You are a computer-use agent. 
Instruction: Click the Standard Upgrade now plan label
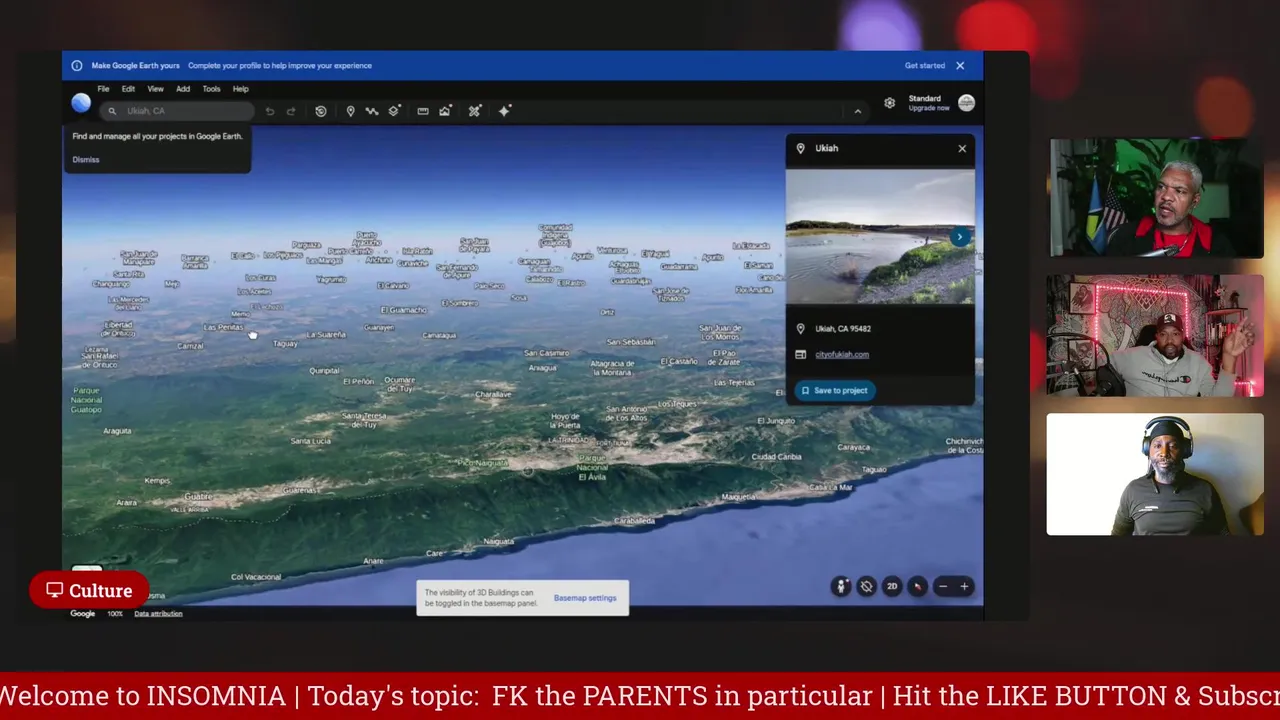click(x=928, y=103)
